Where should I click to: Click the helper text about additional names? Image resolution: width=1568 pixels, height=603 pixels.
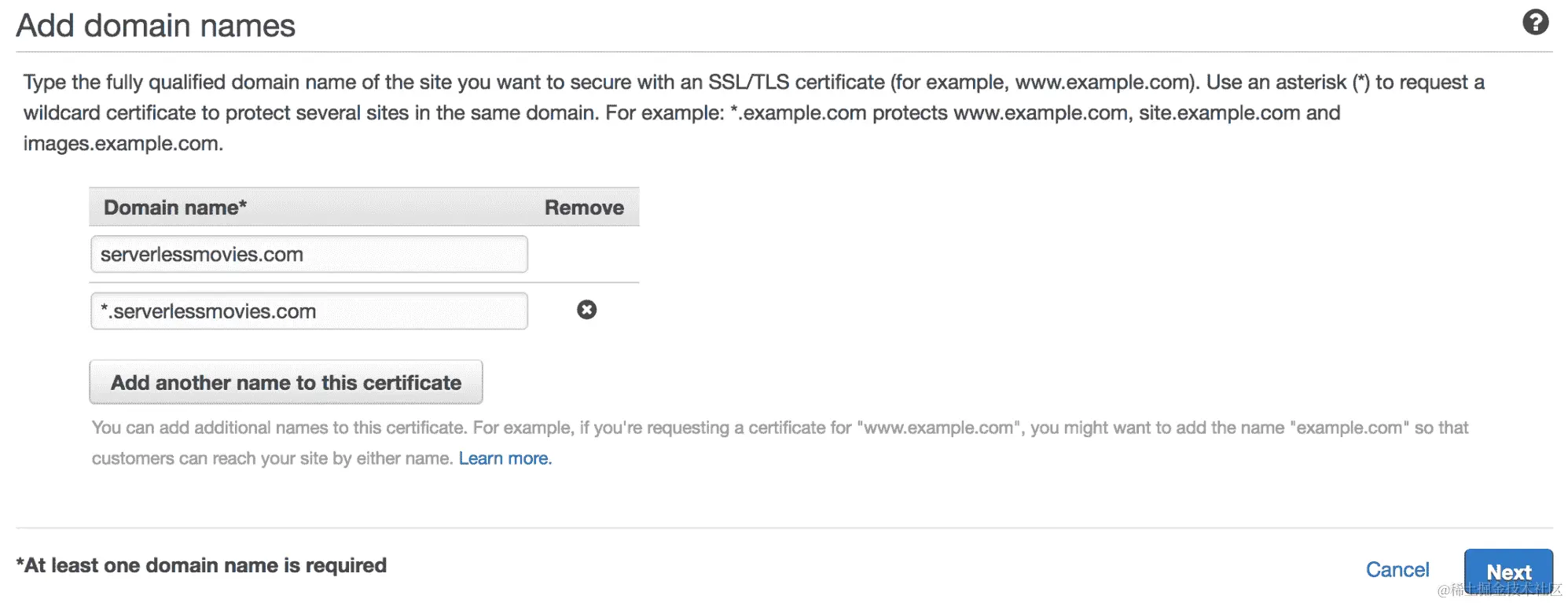click(778, 428)
